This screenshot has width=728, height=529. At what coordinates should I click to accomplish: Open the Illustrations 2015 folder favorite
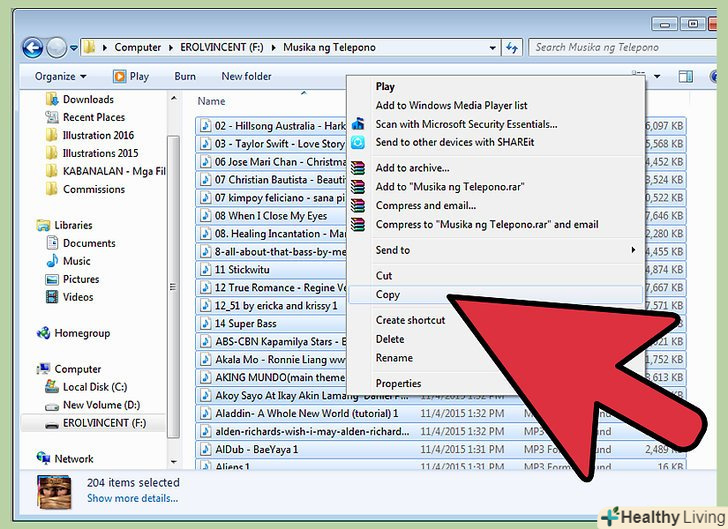coord(91,153)
